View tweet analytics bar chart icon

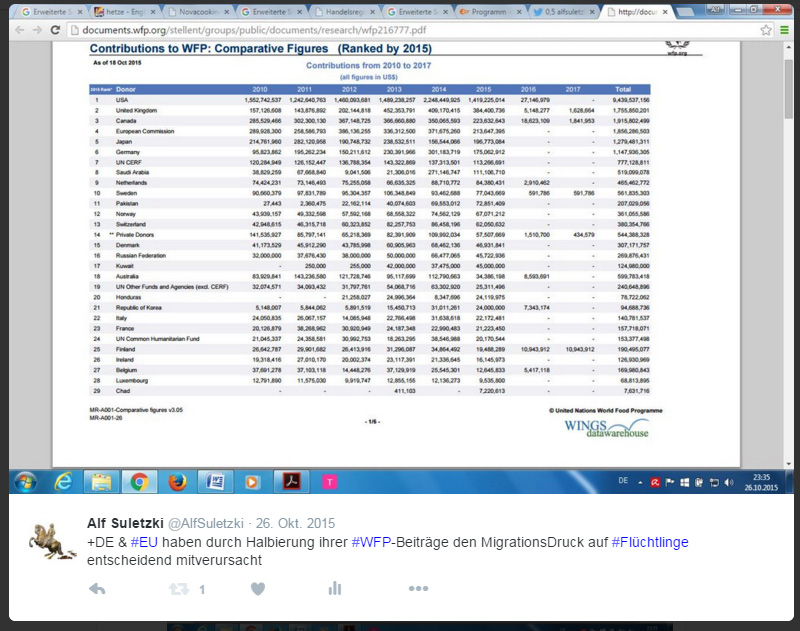tap(335, 589)
